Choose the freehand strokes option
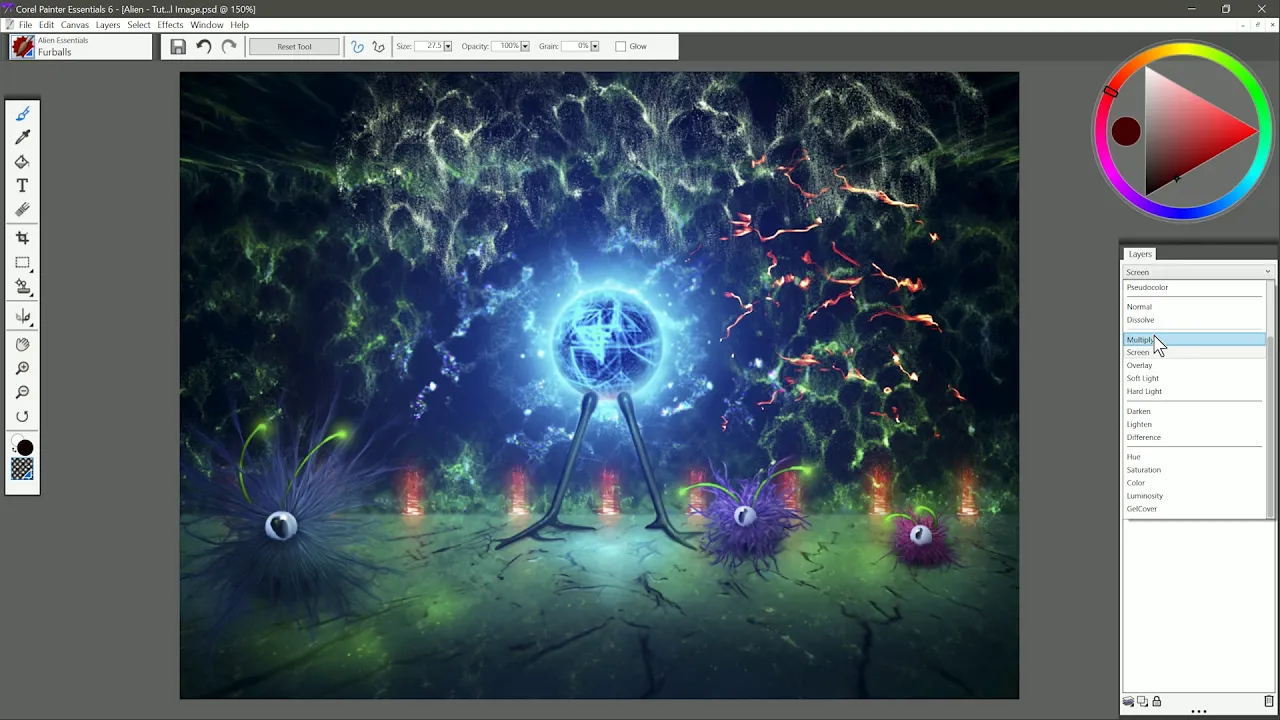The width and height of the screenshot is (1280, 720). click(x=357, y=46)
